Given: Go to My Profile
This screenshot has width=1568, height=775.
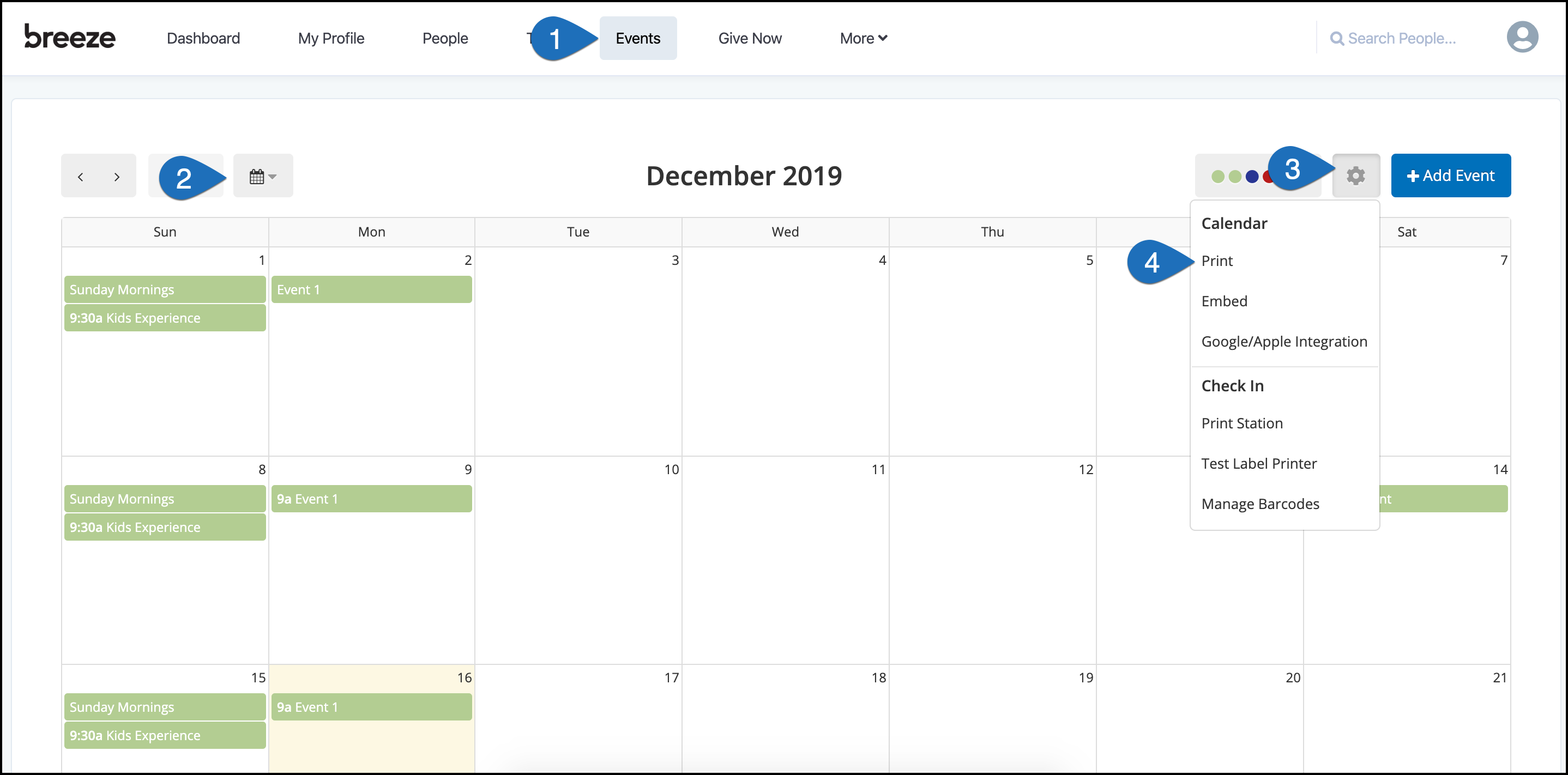Looking at the screenshot, I should click(x=331, y=38).
